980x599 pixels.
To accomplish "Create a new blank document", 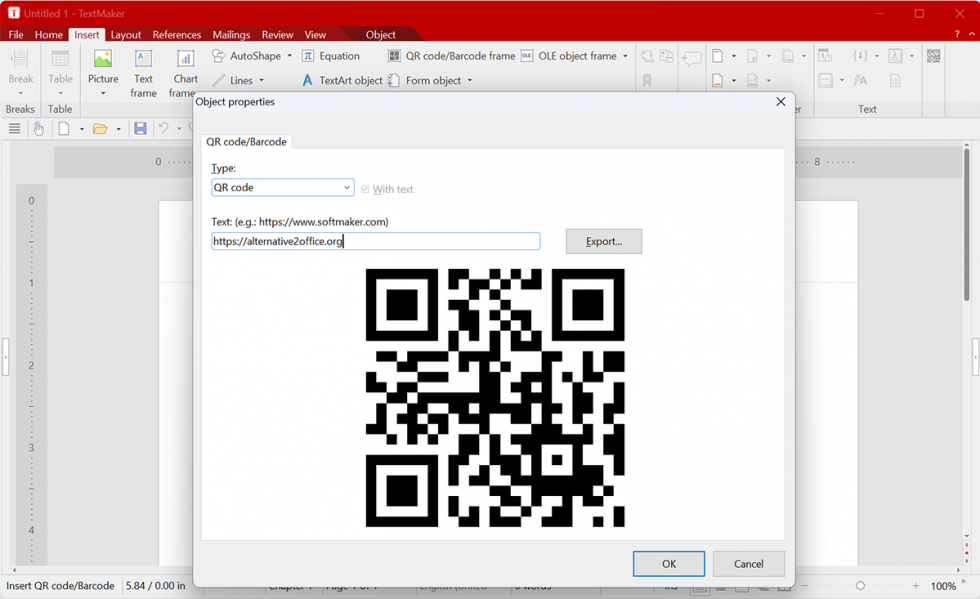I will tap(62, 128).
